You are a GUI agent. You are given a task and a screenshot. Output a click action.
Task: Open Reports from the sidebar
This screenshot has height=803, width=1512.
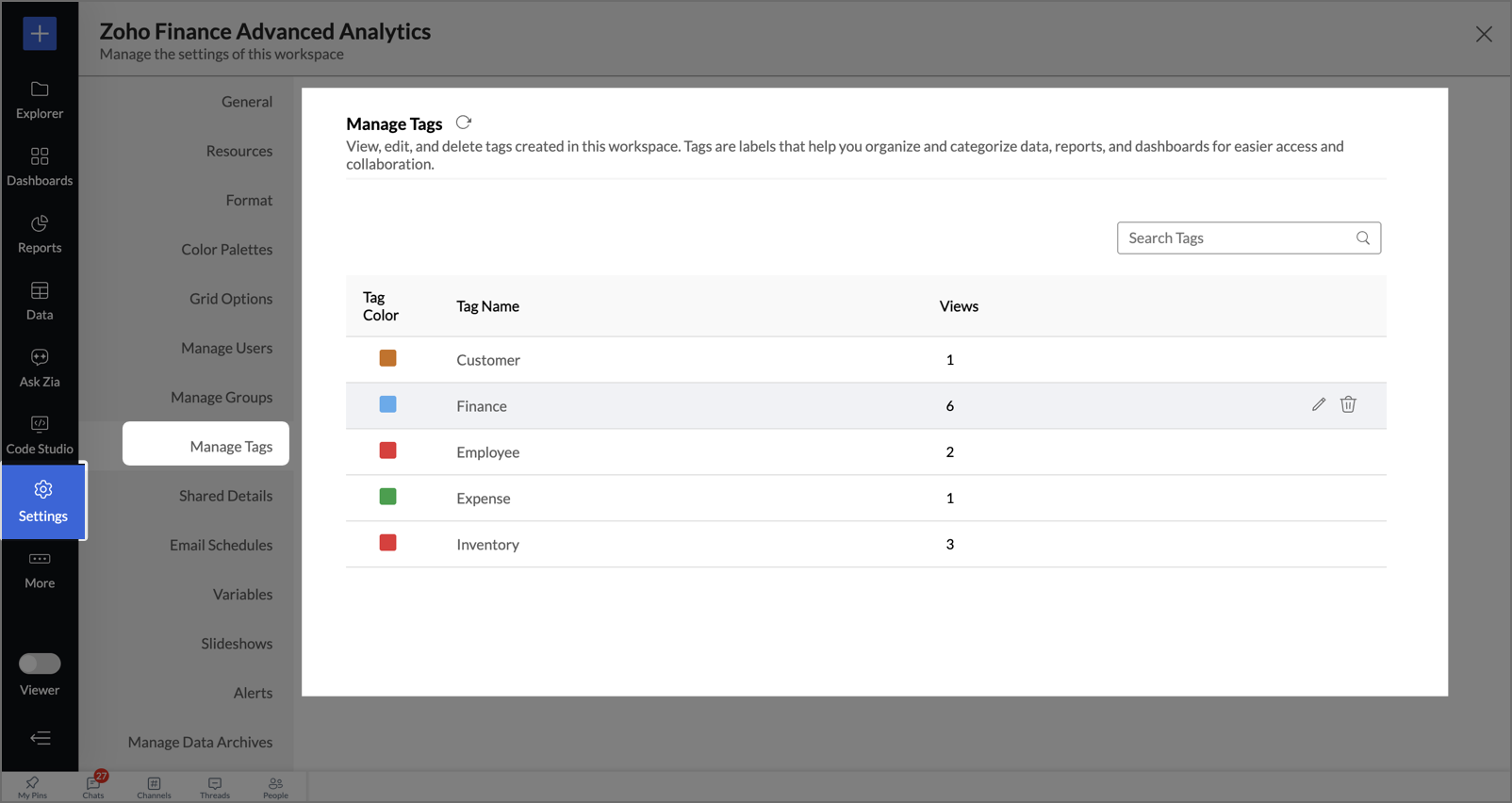(40, 233)
